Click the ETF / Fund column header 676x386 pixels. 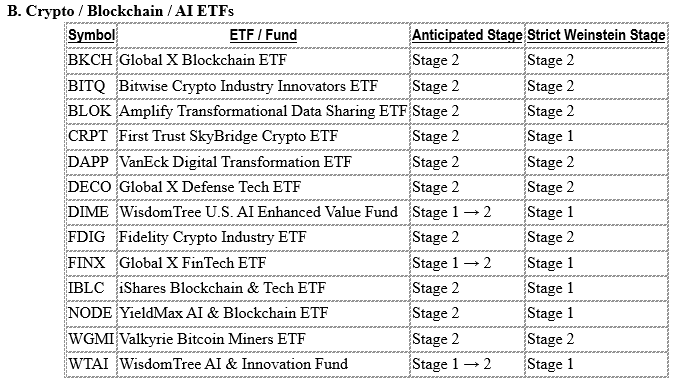263,35
